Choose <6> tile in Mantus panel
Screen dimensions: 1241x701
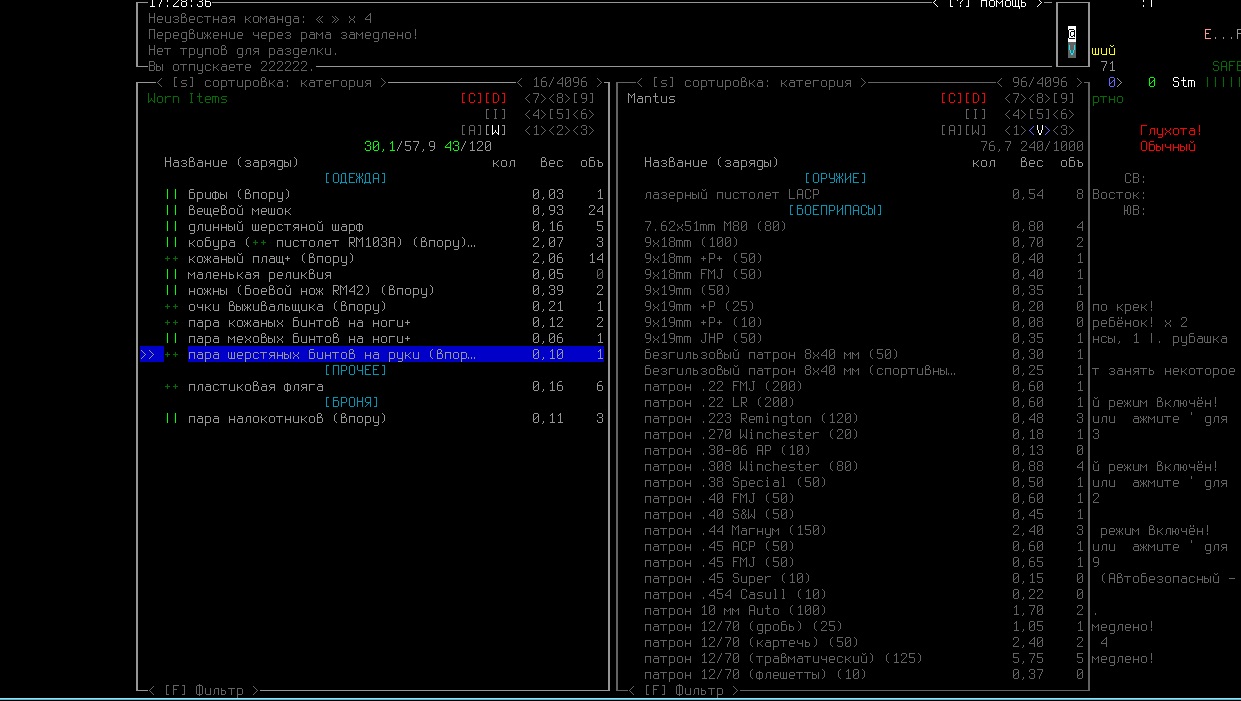tap(1064, 115)
